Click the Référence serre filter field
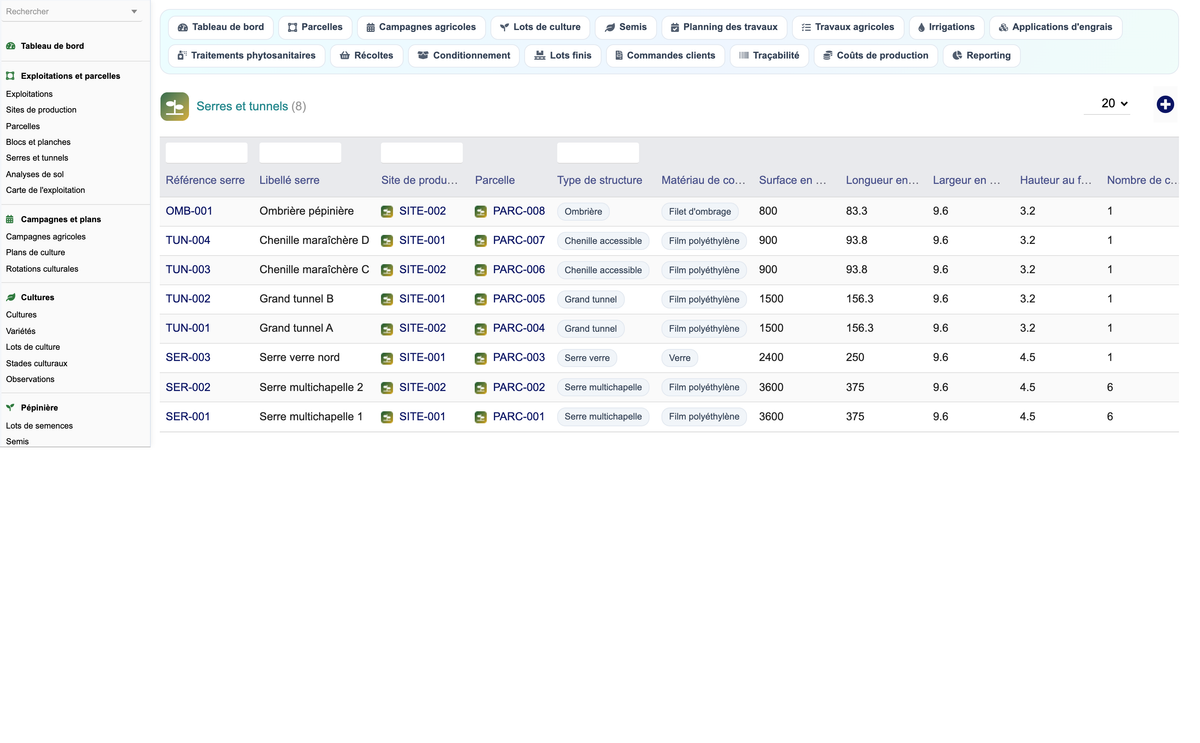The width and height of the screenshot is (1200, 743). pyautogui.click(x=206, y=153)
